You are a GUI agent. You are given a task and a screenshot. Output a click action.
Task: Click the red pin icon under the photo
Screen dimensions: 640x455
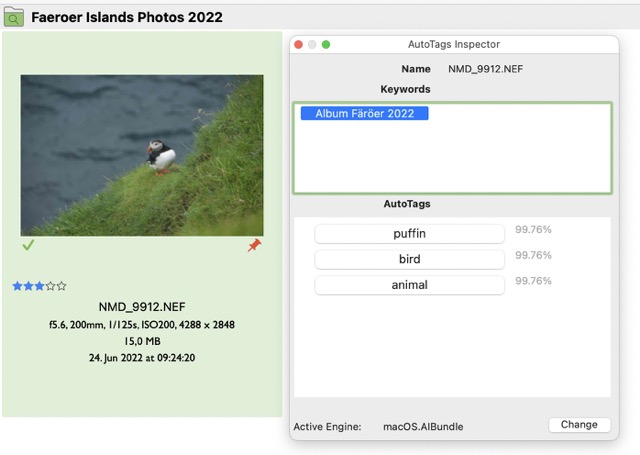coord(254,245)
